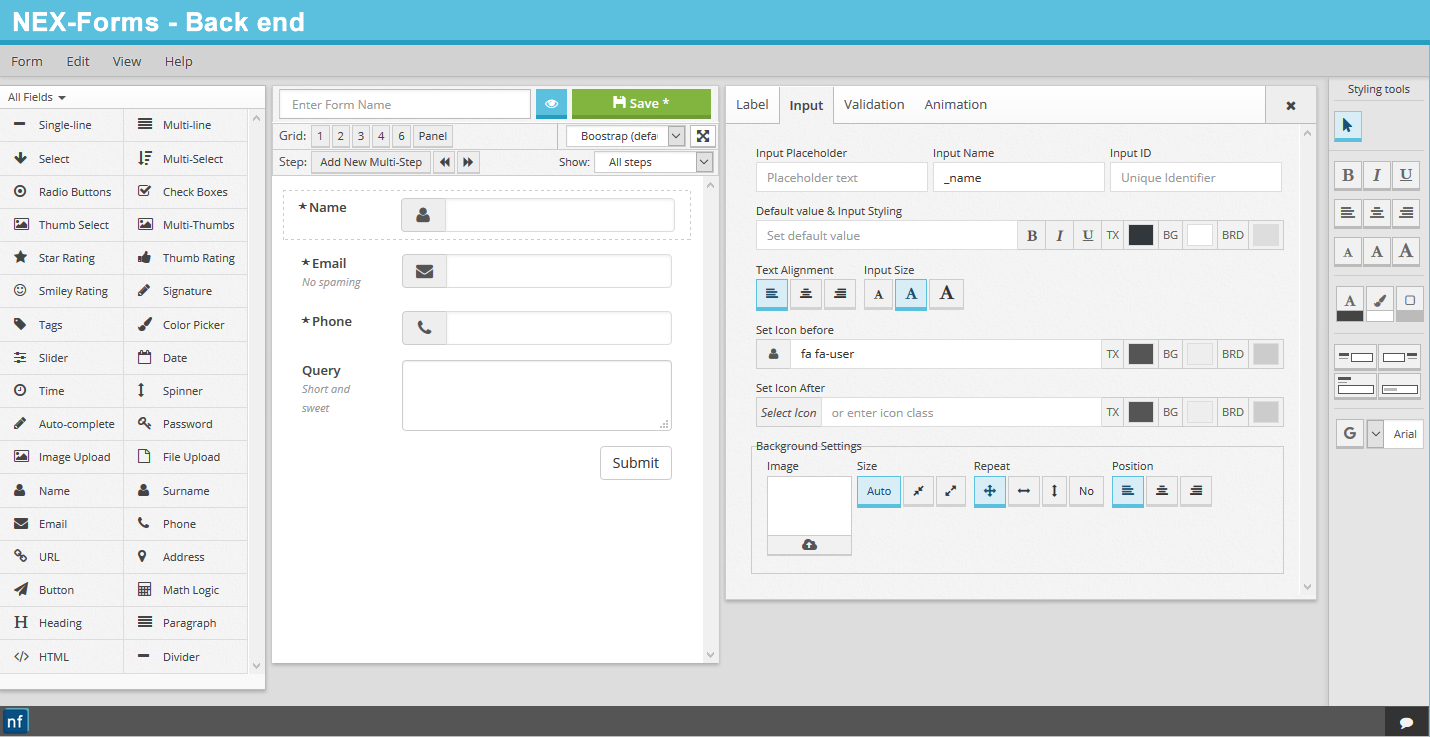The height and width of the screenshot is (737, 1430).
Task: Upload a background image with cloud icon
Action: click(809, 545)
